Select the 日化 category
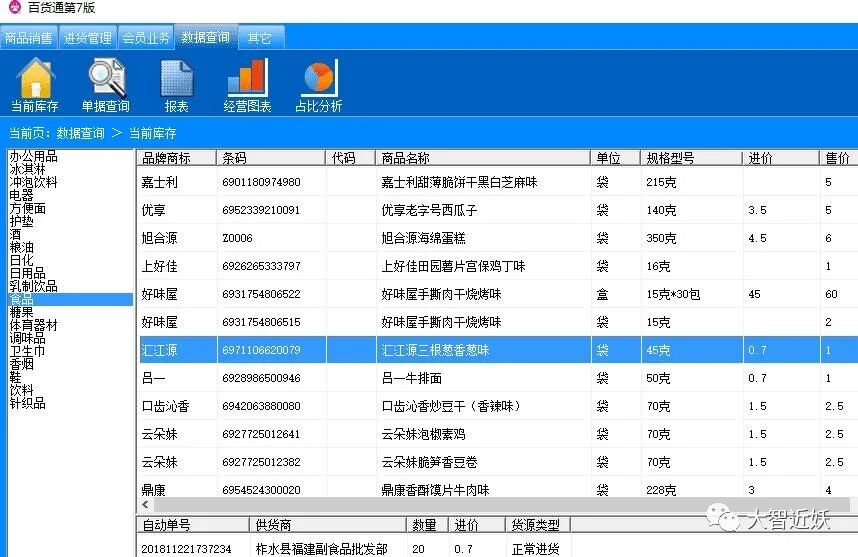The width and height of the screenshot is (858, 557). tap(21, 260)
